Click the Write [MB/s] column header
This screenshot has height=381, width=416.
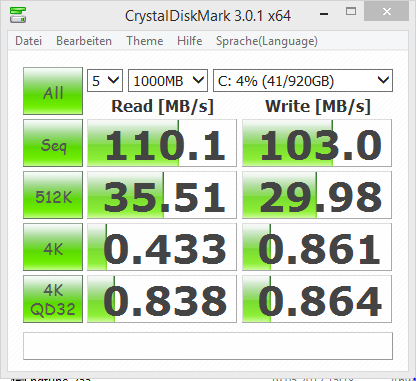click(318, 107)
